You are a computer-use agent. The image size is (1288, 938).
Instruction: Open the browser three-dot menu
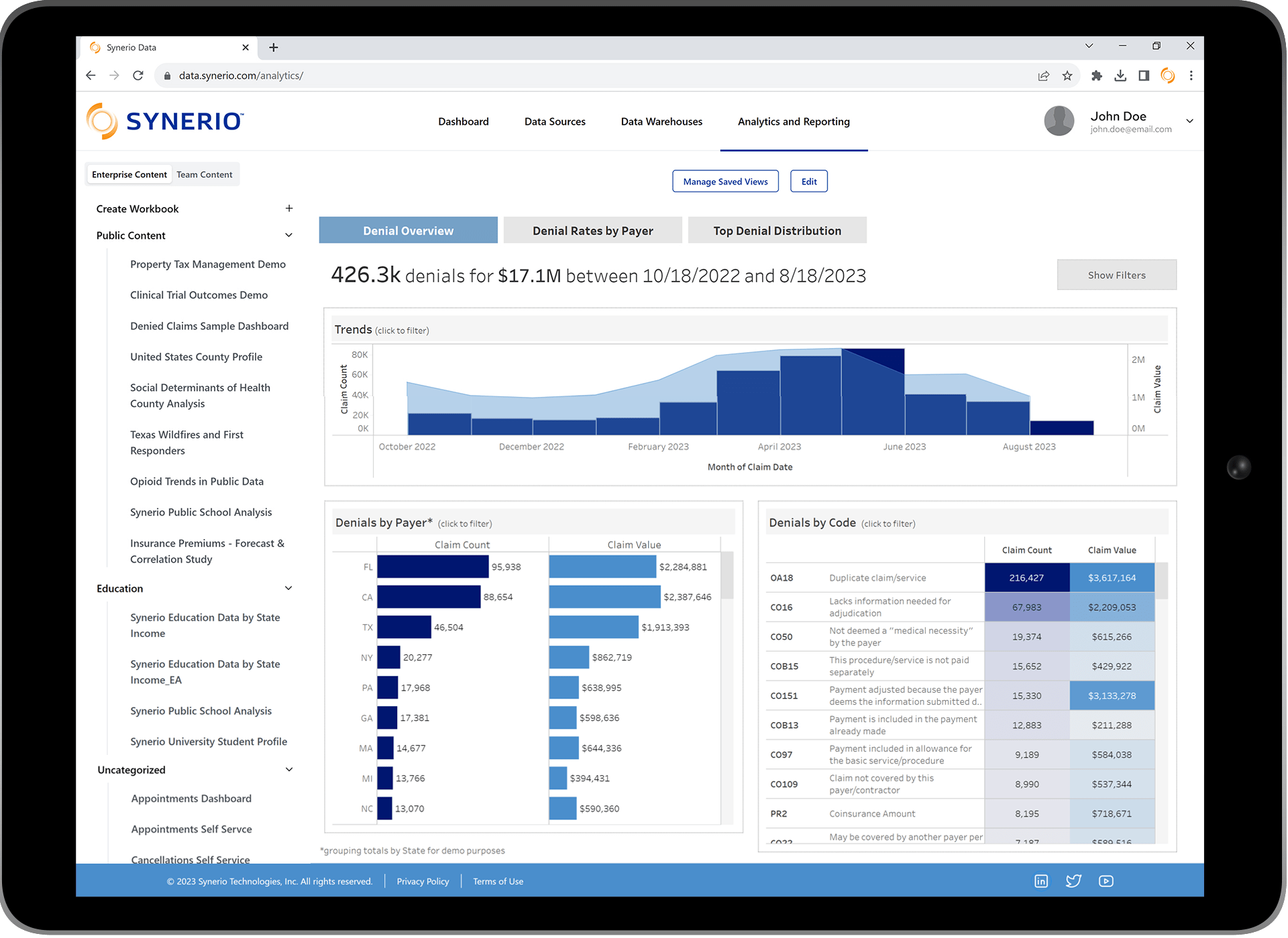(1191, 76)
